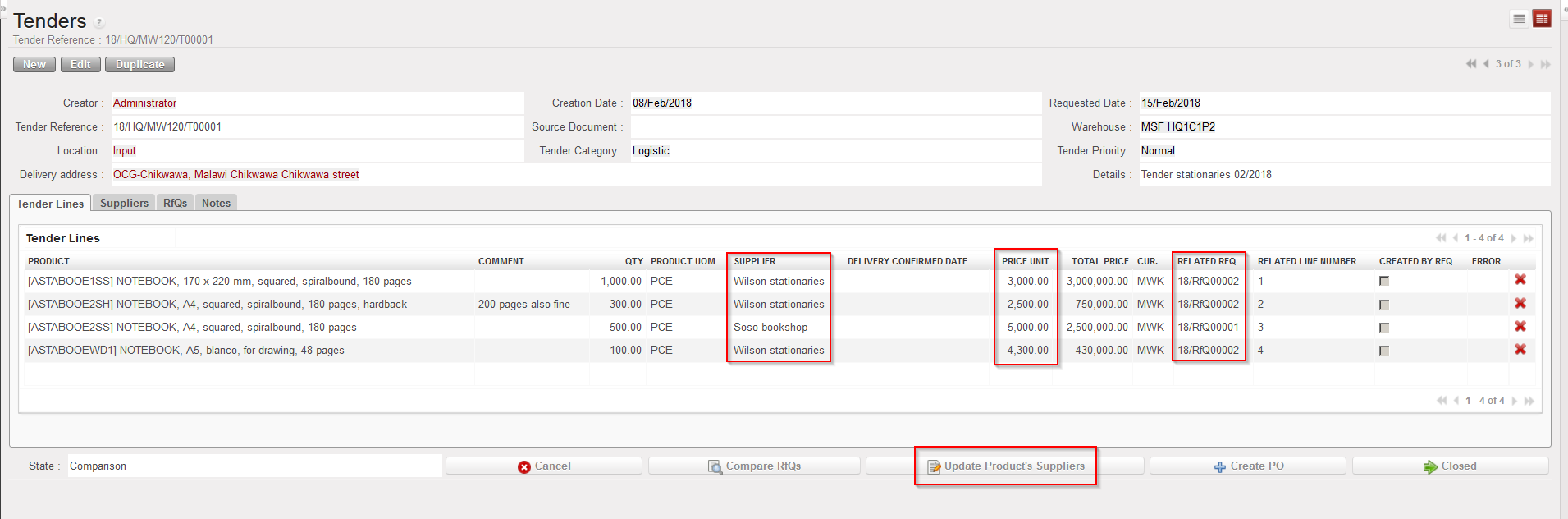The height and width of the screenshot is (519, 1568).
Task: Remove the Soso bookshop tender line
Action: pos(1520,327)
